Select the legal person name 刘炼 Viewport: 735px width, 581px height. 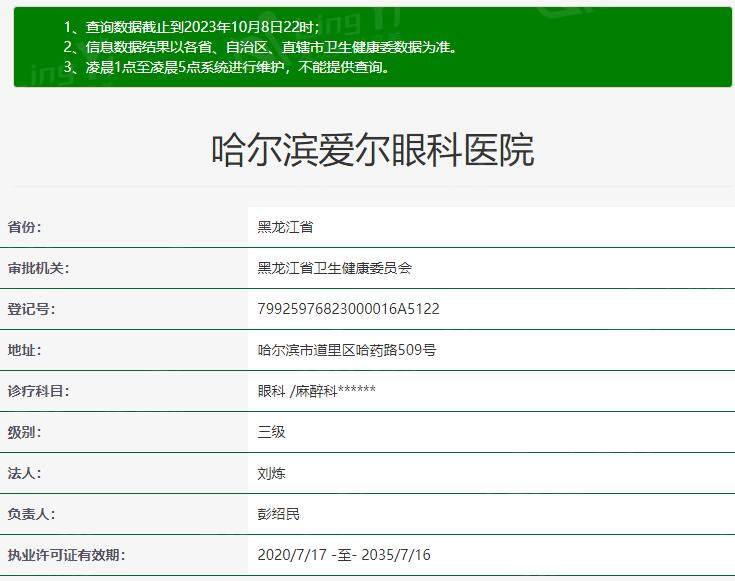[271, 473]
